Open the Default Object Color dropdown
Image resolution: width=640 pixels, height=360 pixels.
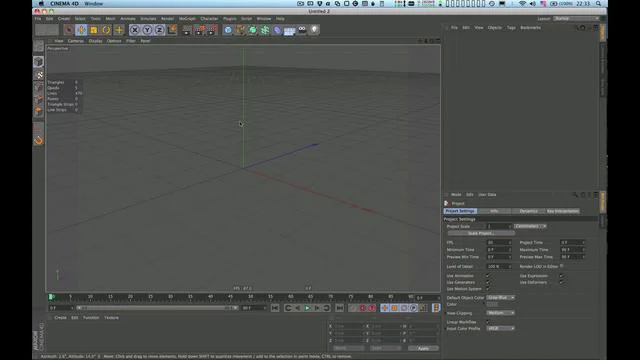click(501, 298)
